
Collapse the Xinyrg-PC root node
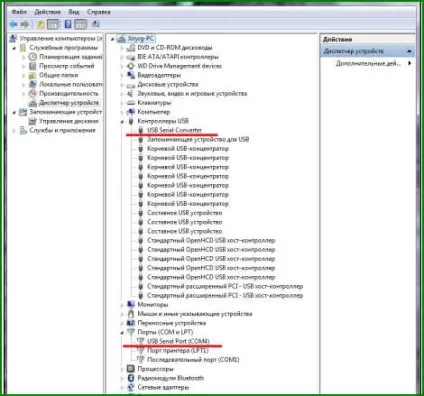coord(113,39)
